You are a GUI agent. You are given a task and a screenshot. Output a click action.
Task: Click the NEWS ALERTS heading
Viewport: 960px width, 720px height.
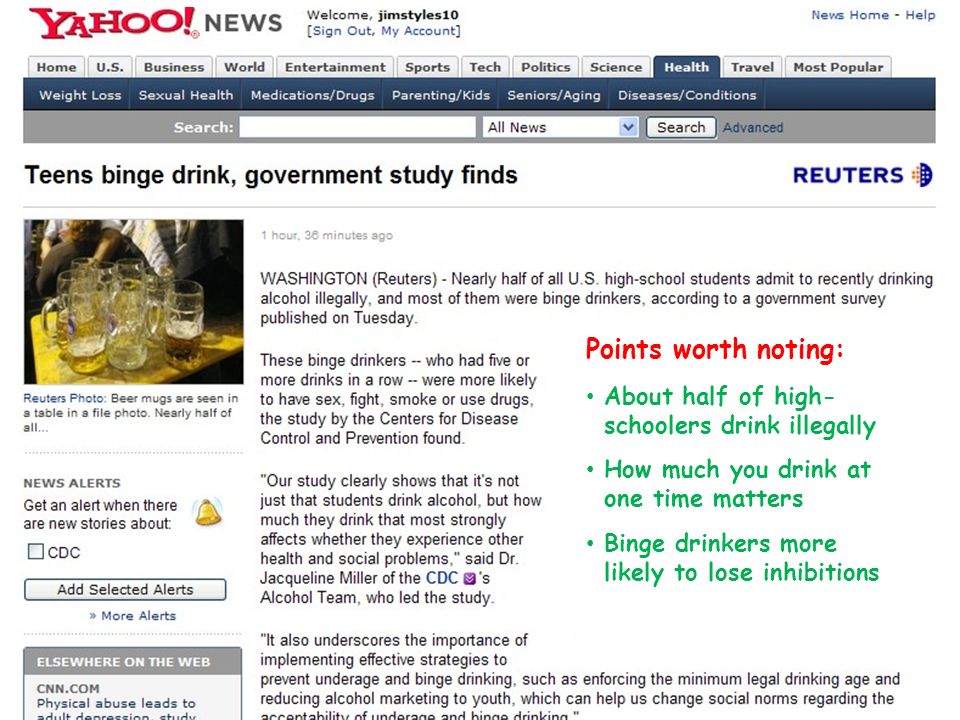pos(72,483)
